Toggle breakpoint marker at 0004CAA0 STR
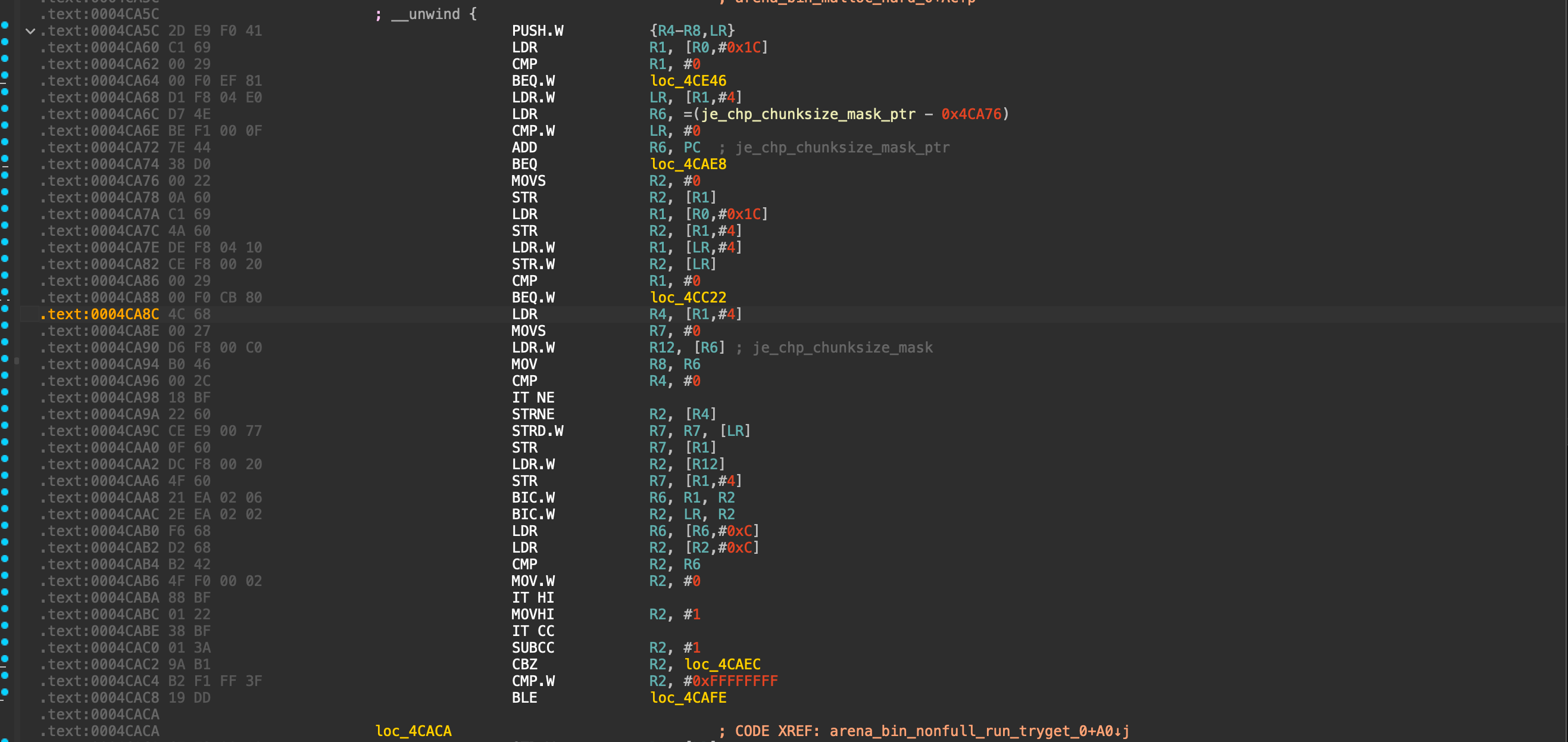 click(5, 442)
